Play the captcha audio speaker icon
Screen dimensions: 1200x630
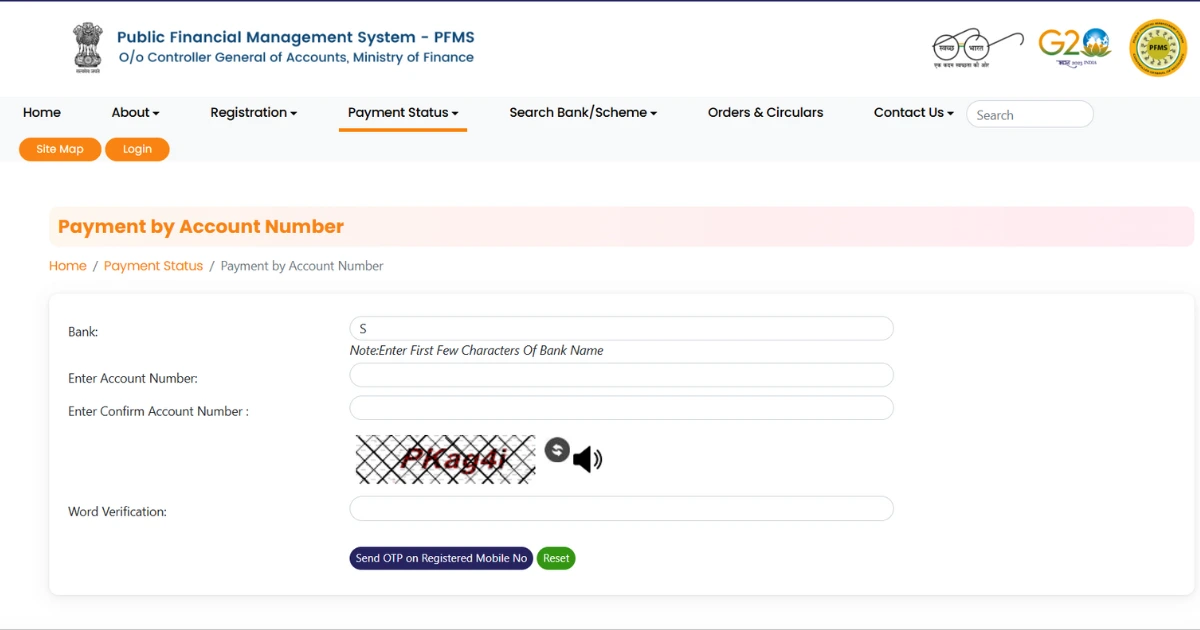pos(588,459)
